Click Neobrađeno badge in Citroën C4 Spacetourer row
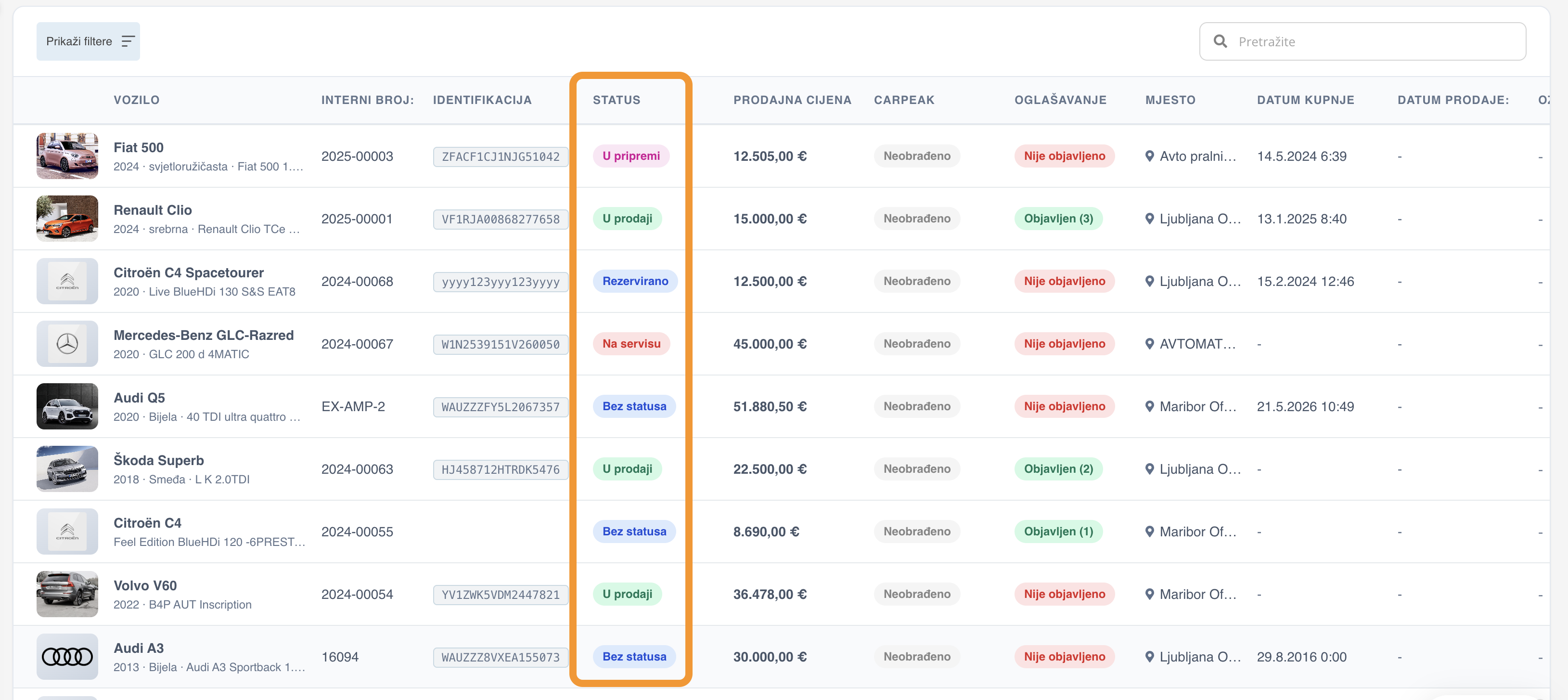 coord(917,281)
